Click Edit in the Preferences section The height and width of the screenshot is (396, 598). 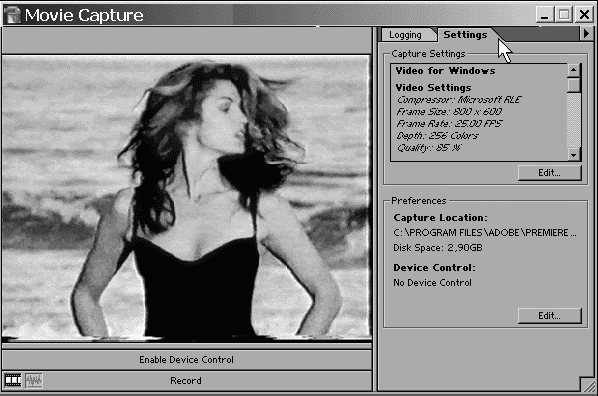(x=549, y=316)
